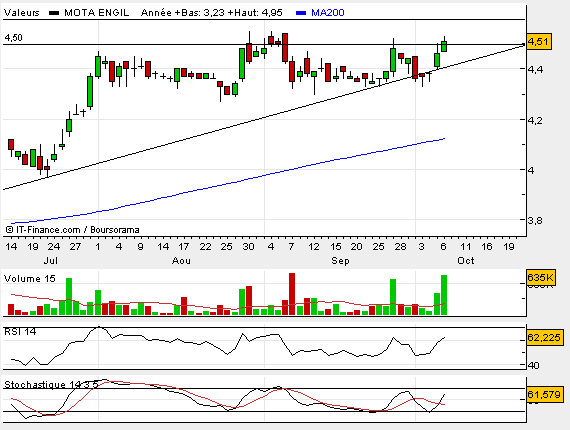Click the yellow 61,579 stochastic value tag
The width and height of the screenshot is (570, 430).
click(x=544, y=394)
